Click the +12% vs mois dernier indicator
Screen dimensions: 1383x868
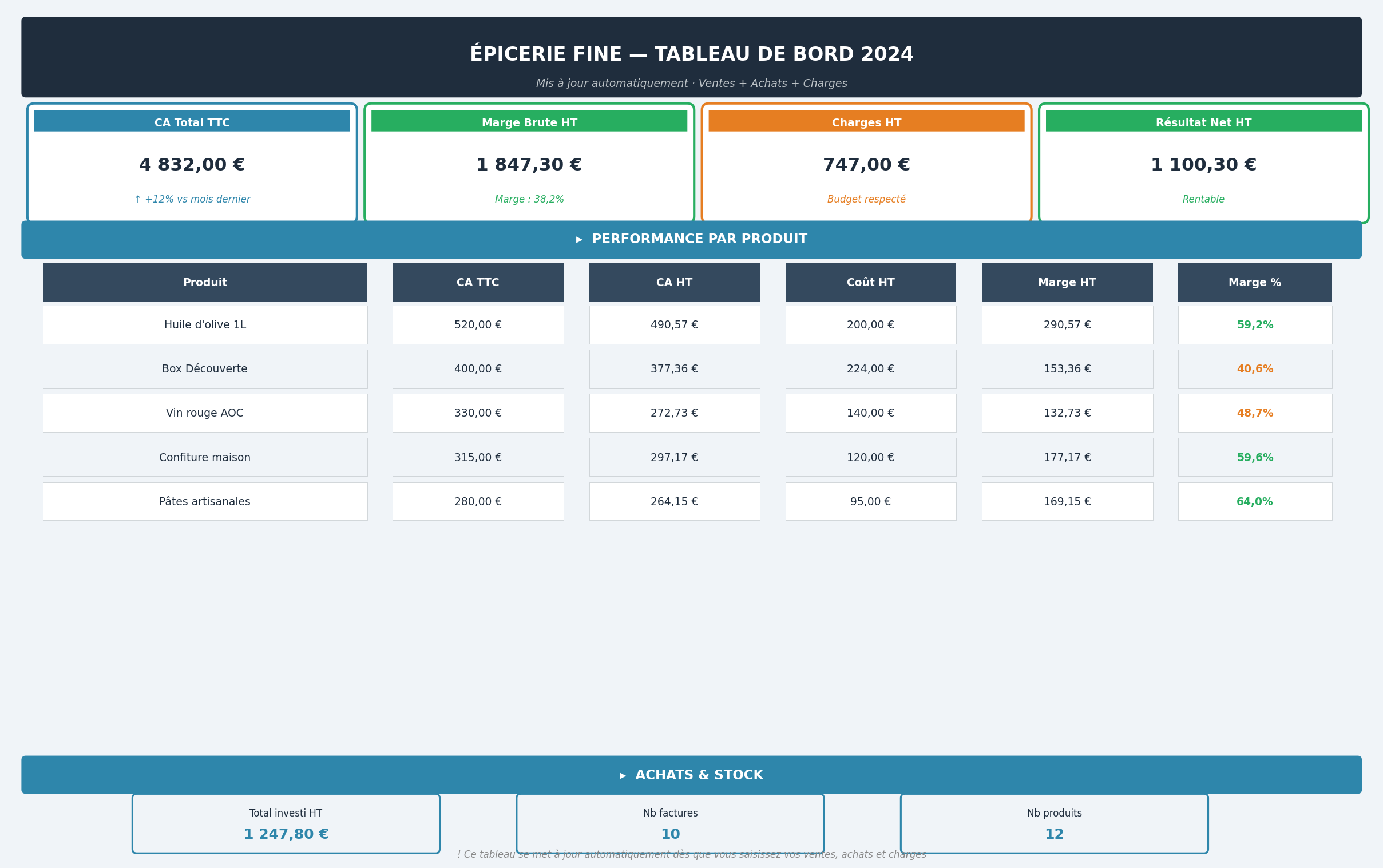coord(192,199)
